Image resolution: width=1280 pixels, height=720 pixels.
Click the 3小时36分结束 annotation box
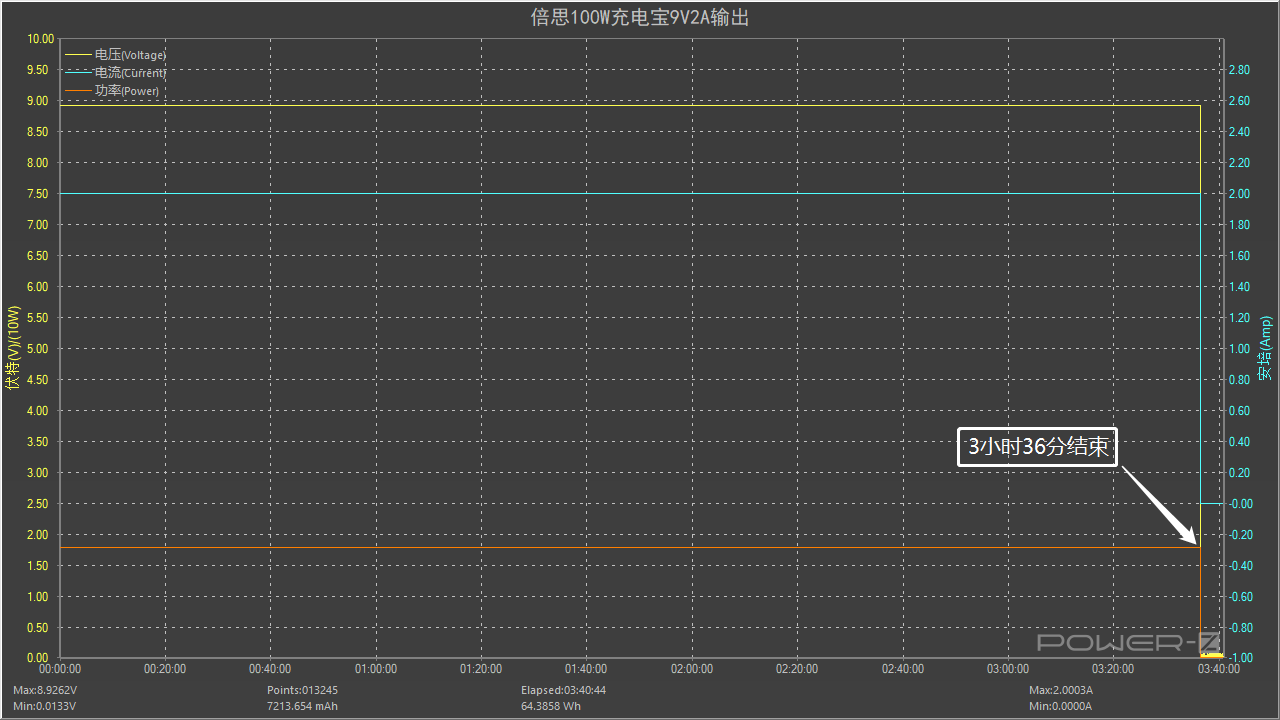coord(1037,447)
